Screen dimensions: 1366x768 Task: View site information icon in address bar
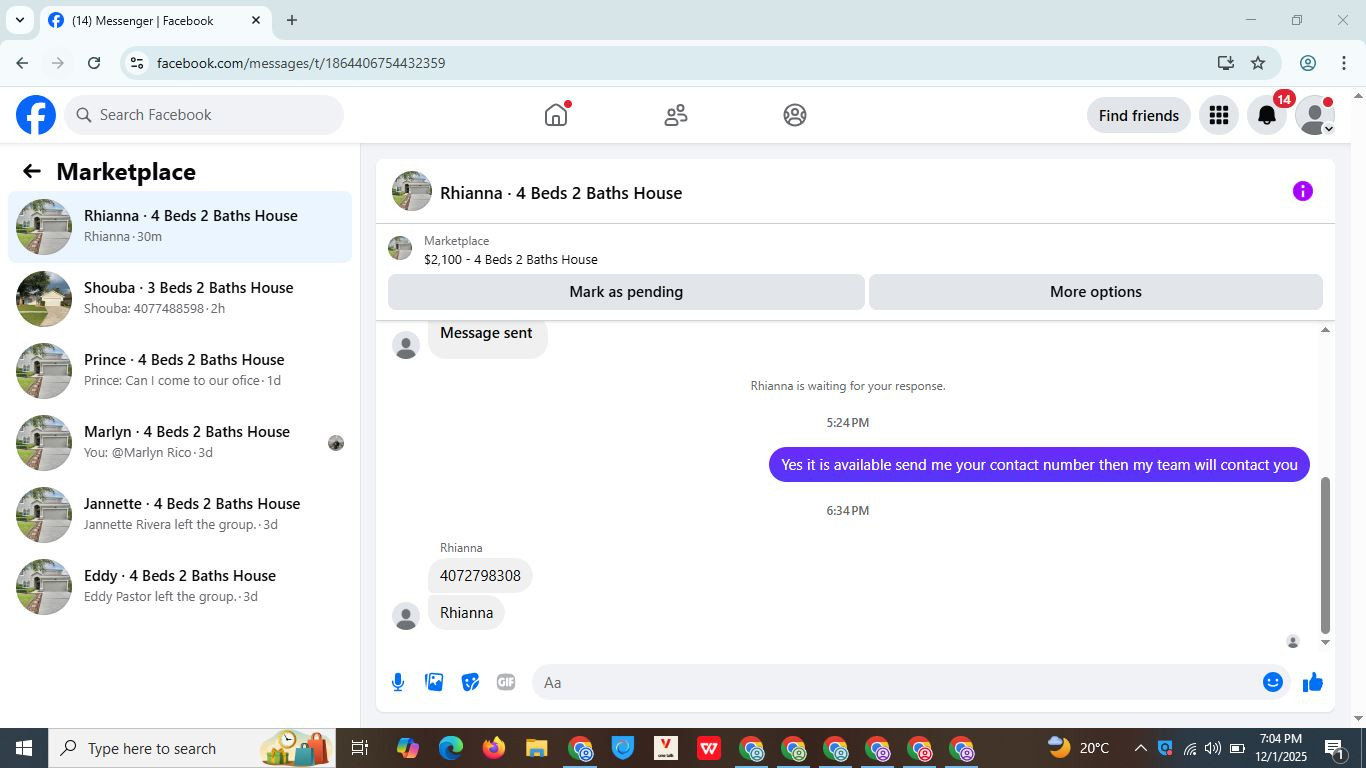click(x=138, y=63)
